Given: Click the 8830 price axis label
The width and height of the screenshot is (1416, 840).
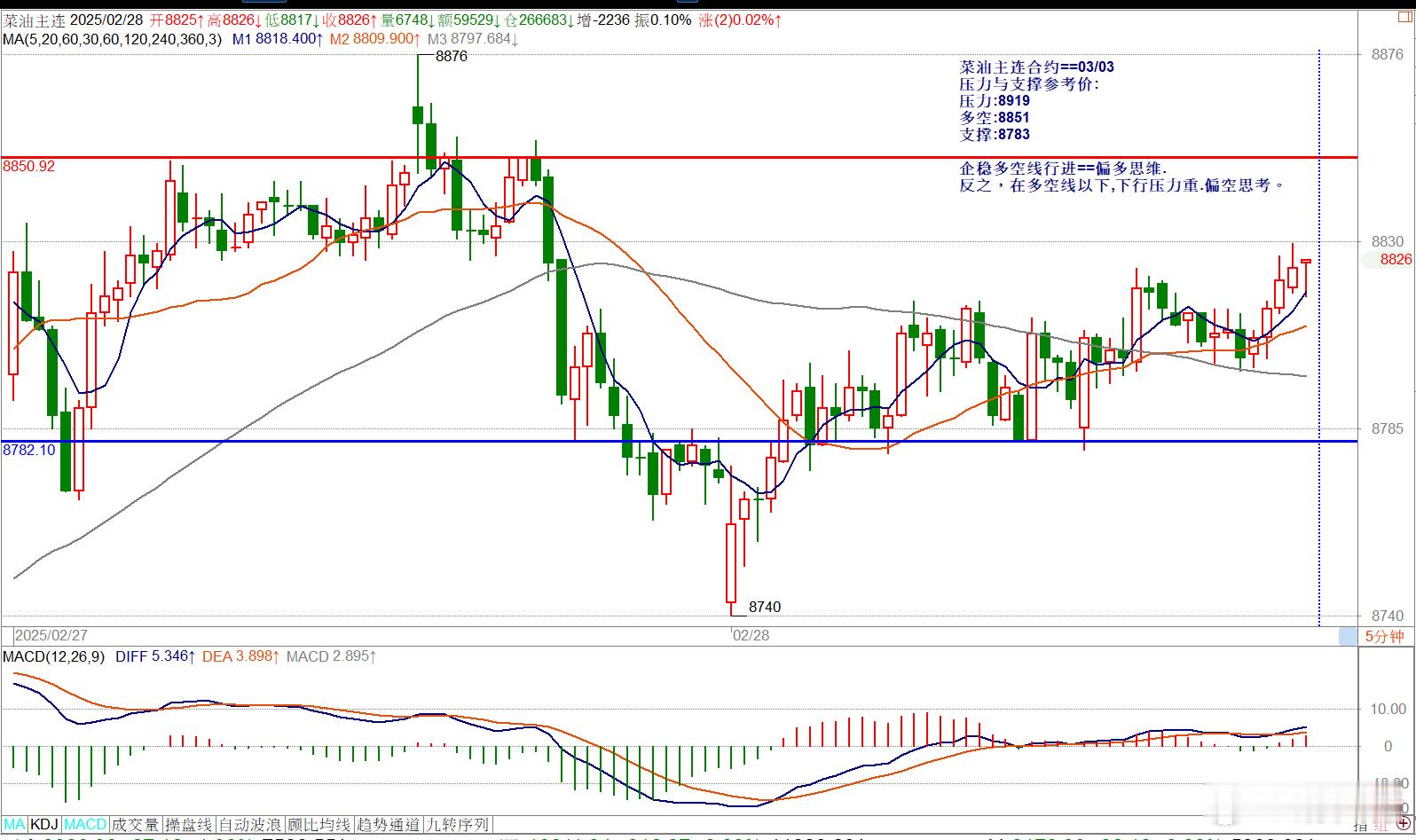Looking at the screenshot, I should pos(1387,241).
